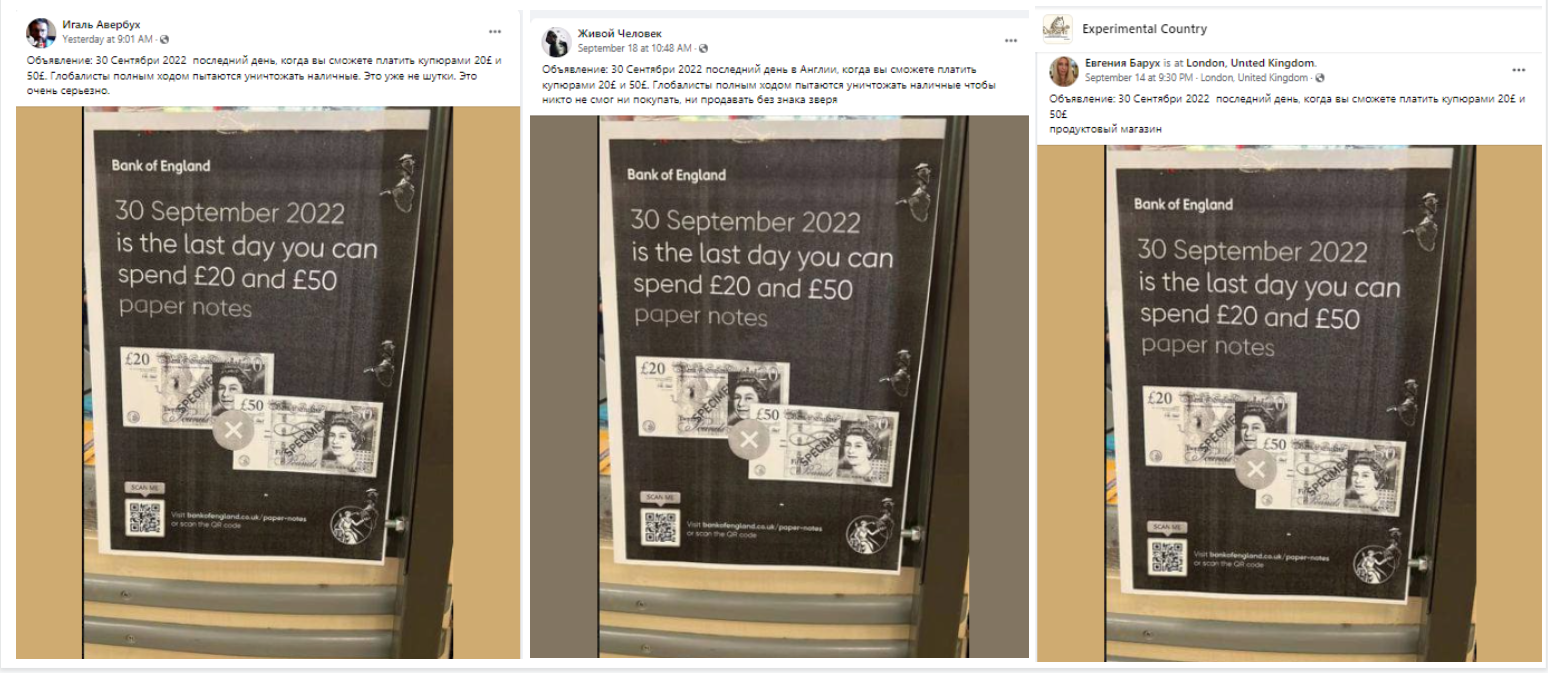Open the Experimental Country page logo
The image size is (1548, 673).
tap(1057, 29)
